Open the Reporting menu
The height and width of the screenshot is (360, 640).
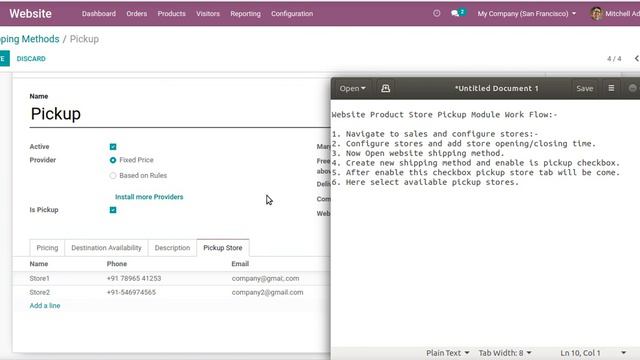coord(245,13)
